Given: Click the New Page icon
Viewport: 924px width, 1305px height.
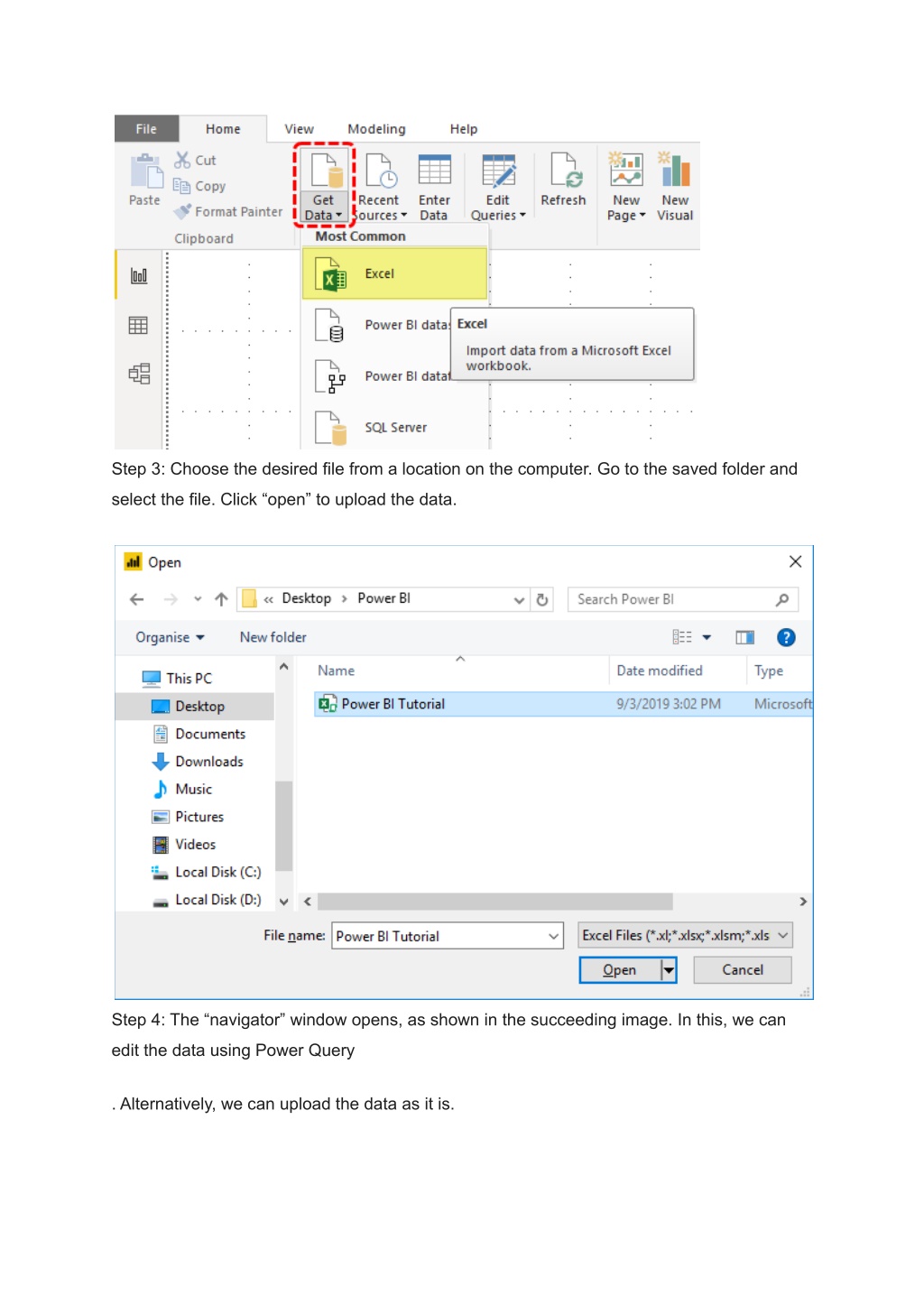Looking at the screenshot, I should tap(626, 170).
